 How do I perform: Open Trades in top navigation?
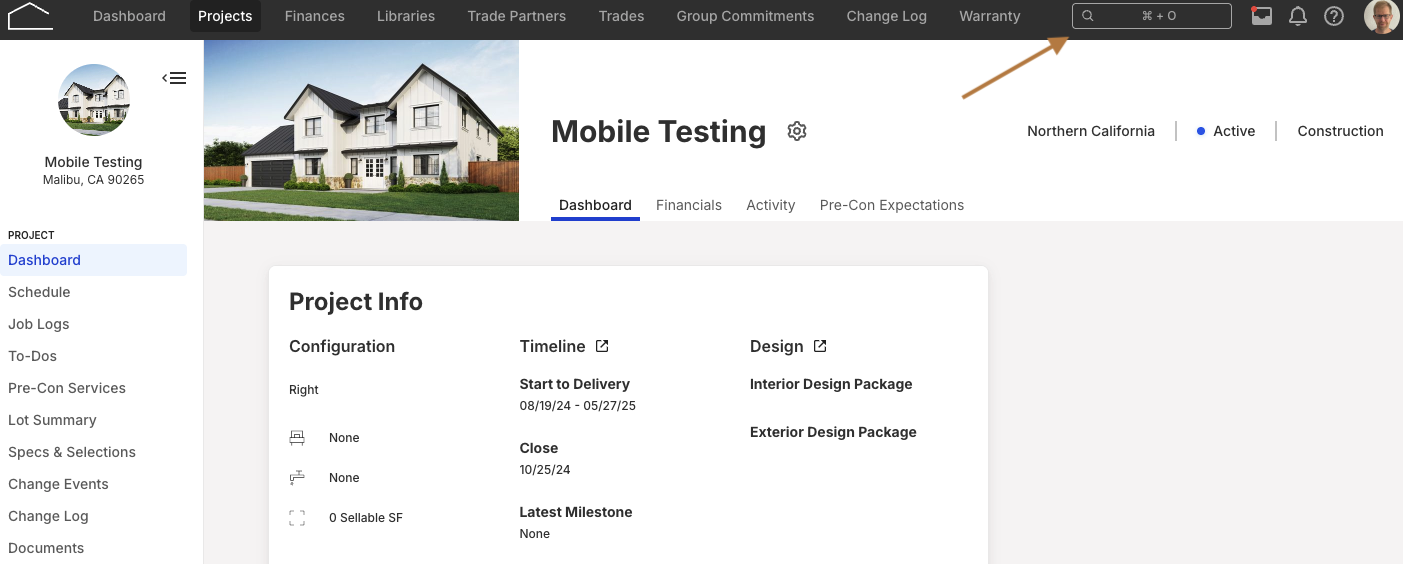(x=621, y=16)
